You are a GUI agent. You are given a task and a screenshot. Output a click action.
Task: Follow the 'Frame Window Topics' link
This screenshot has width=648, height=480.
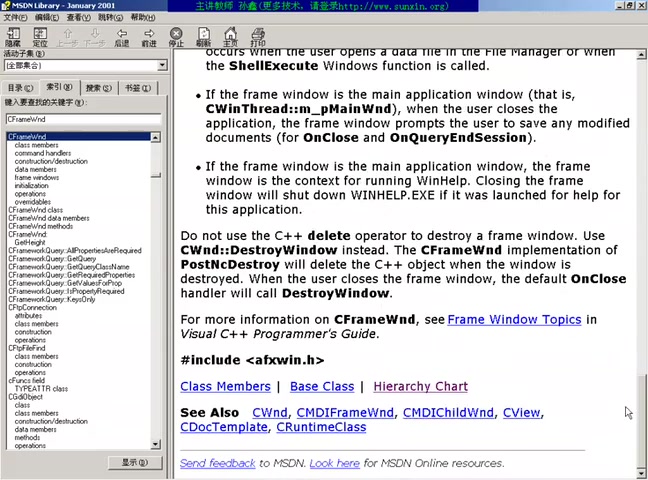pyautogui.click(x=514, y=320)
